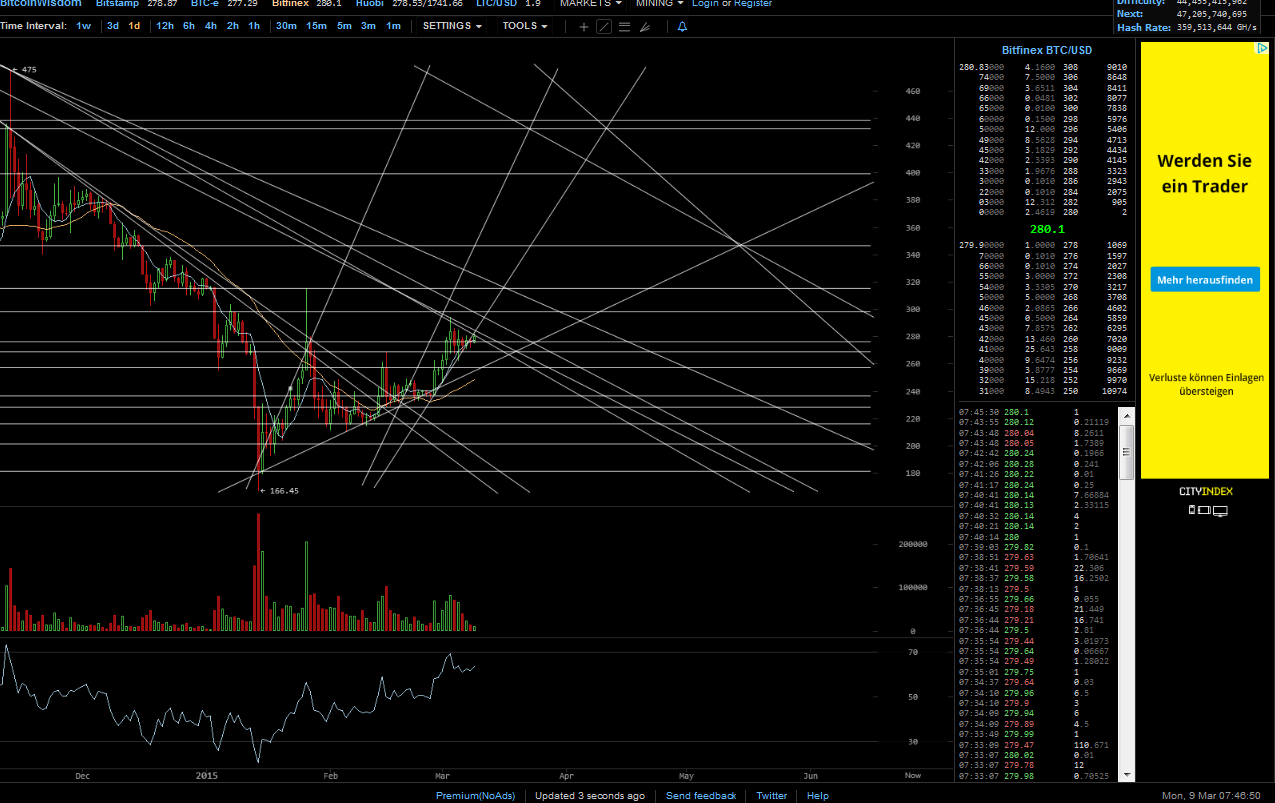Select the 4h interval
The height and width of the screenshot is (803, 1275).
(x=211, y=26)
